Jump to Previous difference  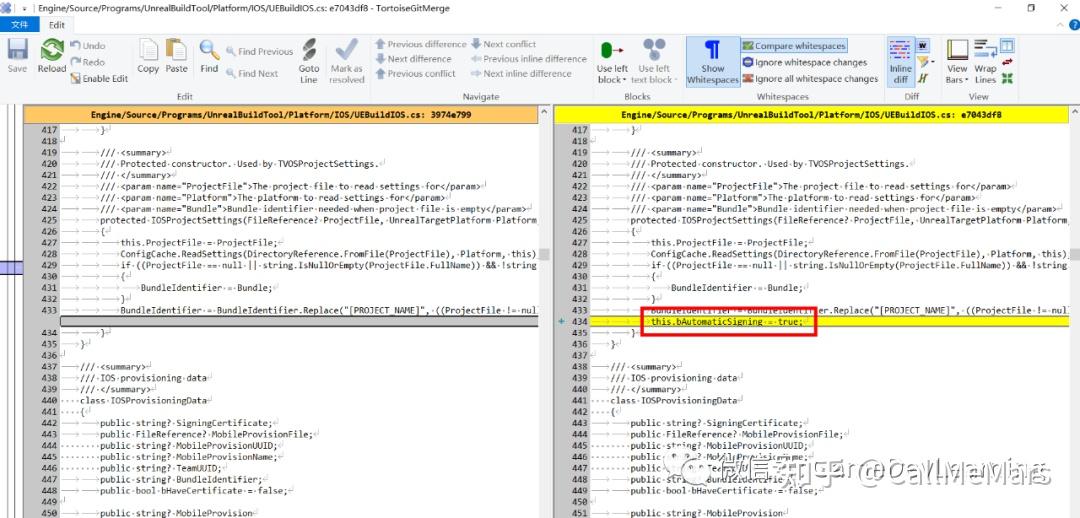click(420, 44)
